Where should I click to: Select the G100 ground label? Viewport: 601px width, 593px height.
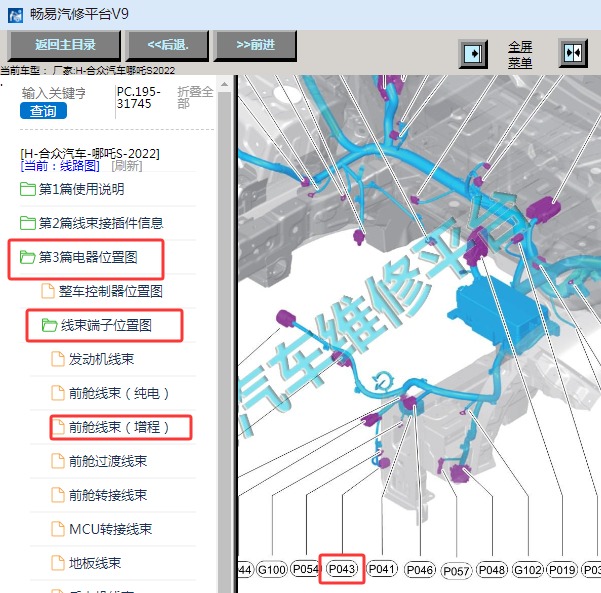pos(272,570)
